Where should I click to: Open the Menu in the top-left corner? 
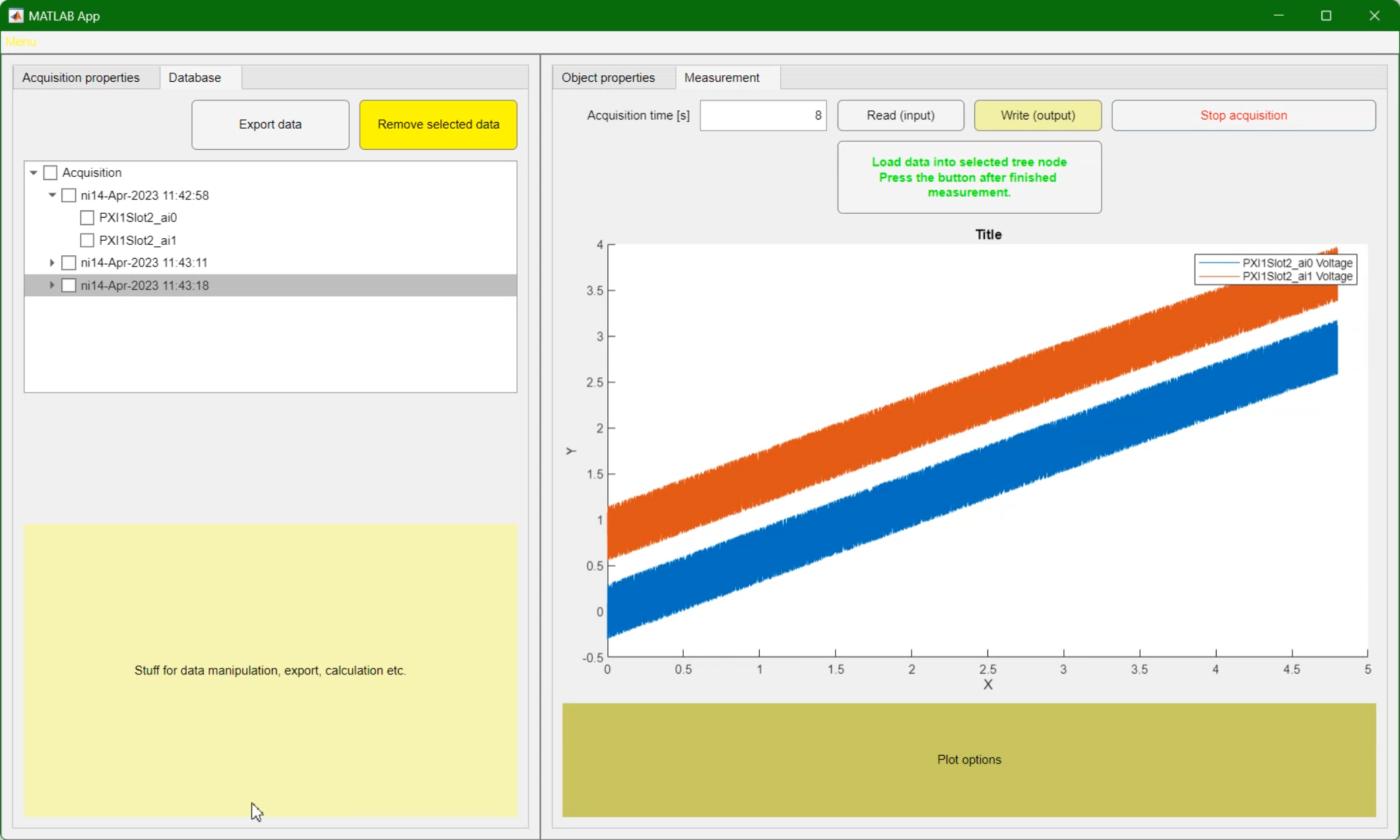click(20, 42)
